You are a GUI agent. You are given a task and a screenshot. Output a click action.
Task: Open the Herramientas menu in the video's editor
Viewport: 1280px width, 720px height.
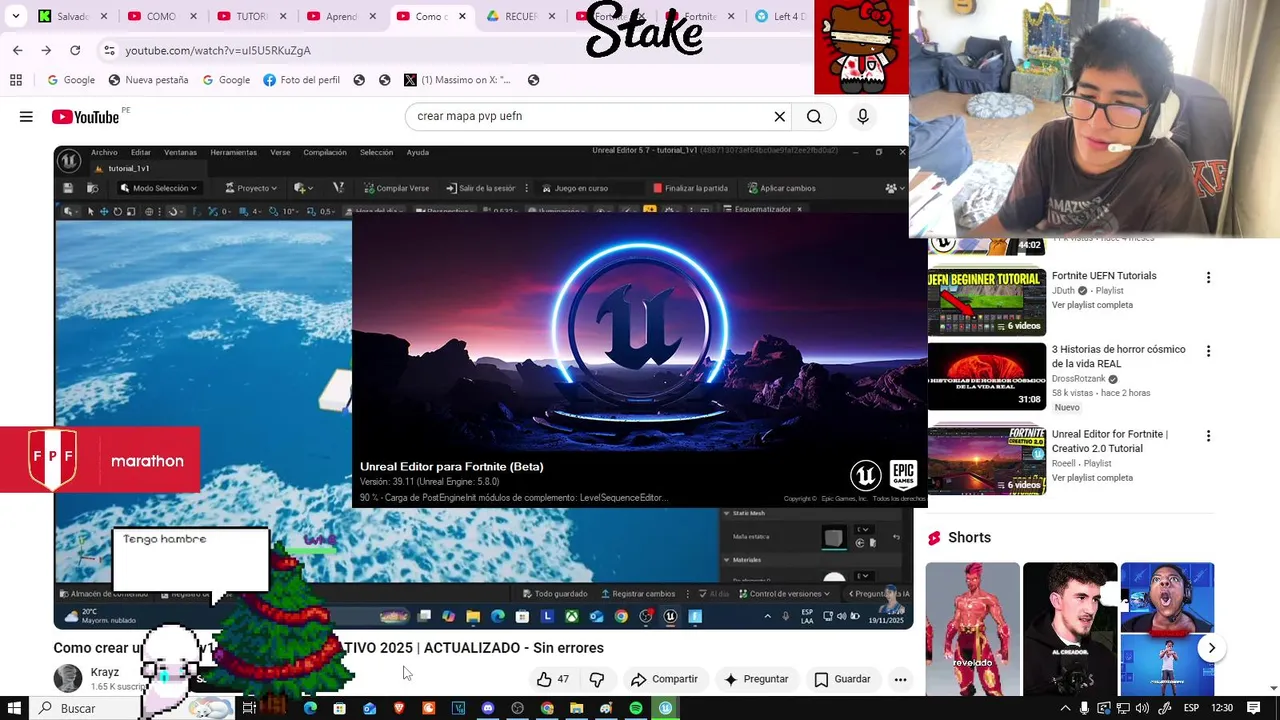[x=233, y=153]
